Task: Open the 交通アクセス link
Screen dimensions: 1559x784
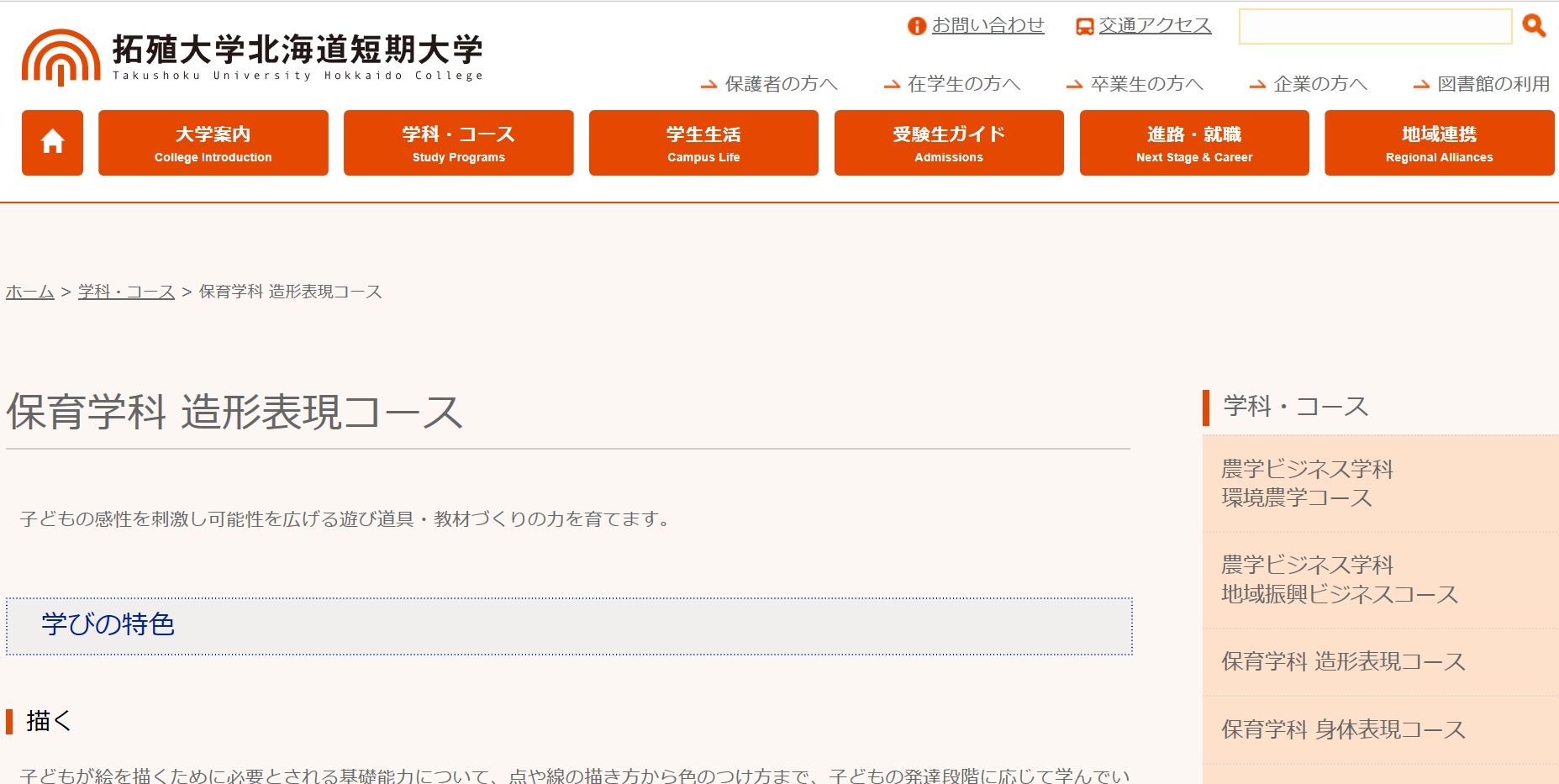Action: 1155,26
